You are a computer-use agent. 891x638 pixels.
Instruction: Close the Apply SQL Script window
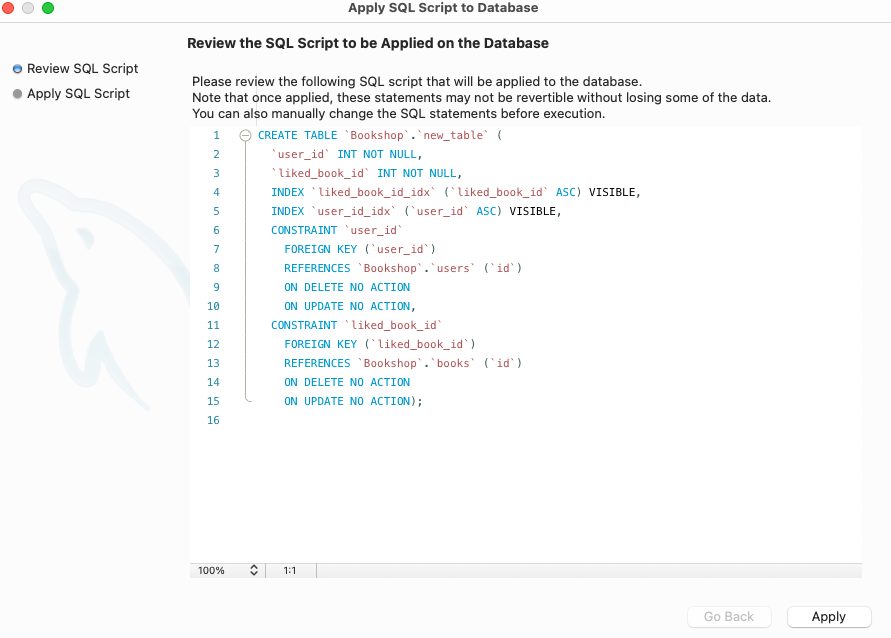8,8
